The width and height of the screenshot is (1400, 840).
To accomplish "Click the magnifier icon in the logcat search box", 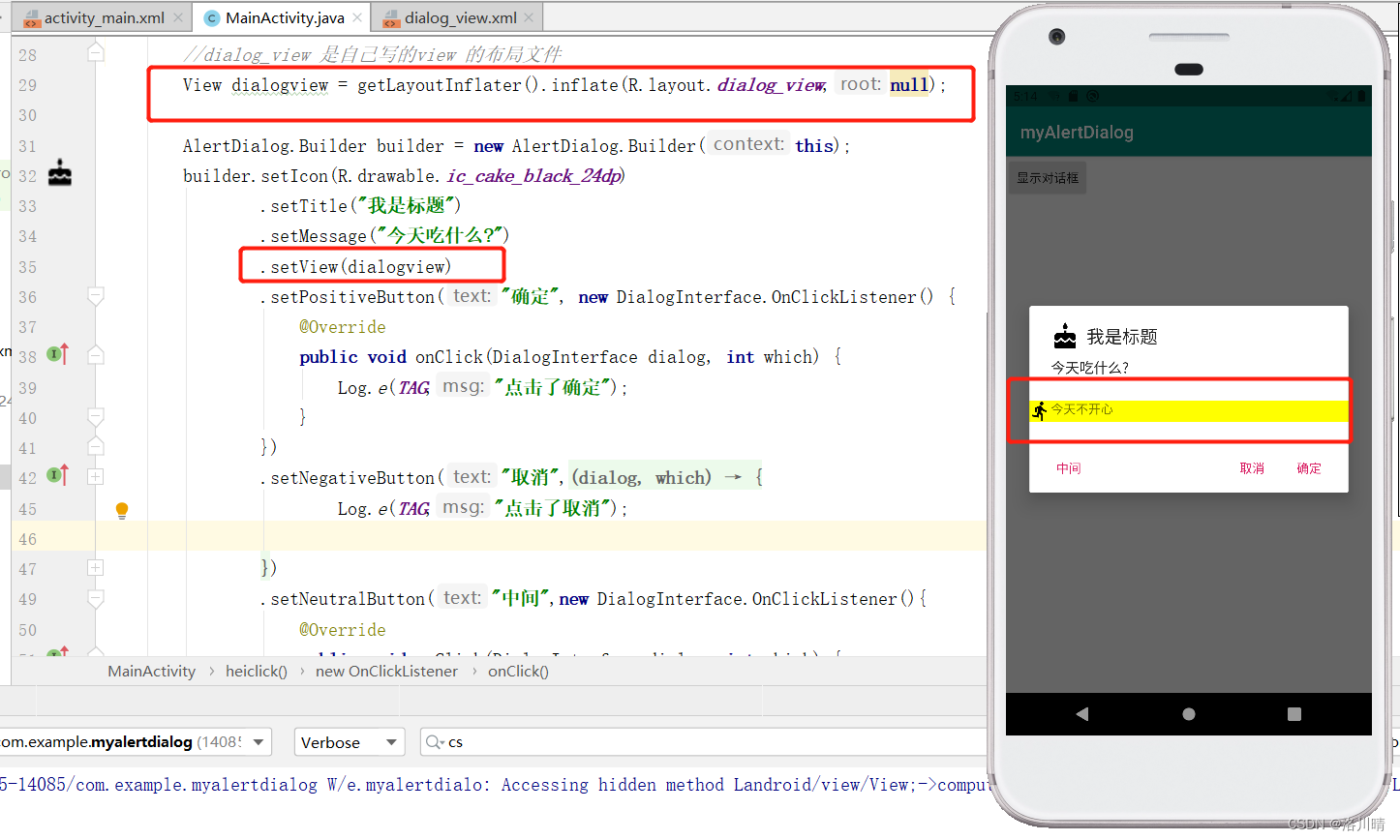I will click(434, 741).
